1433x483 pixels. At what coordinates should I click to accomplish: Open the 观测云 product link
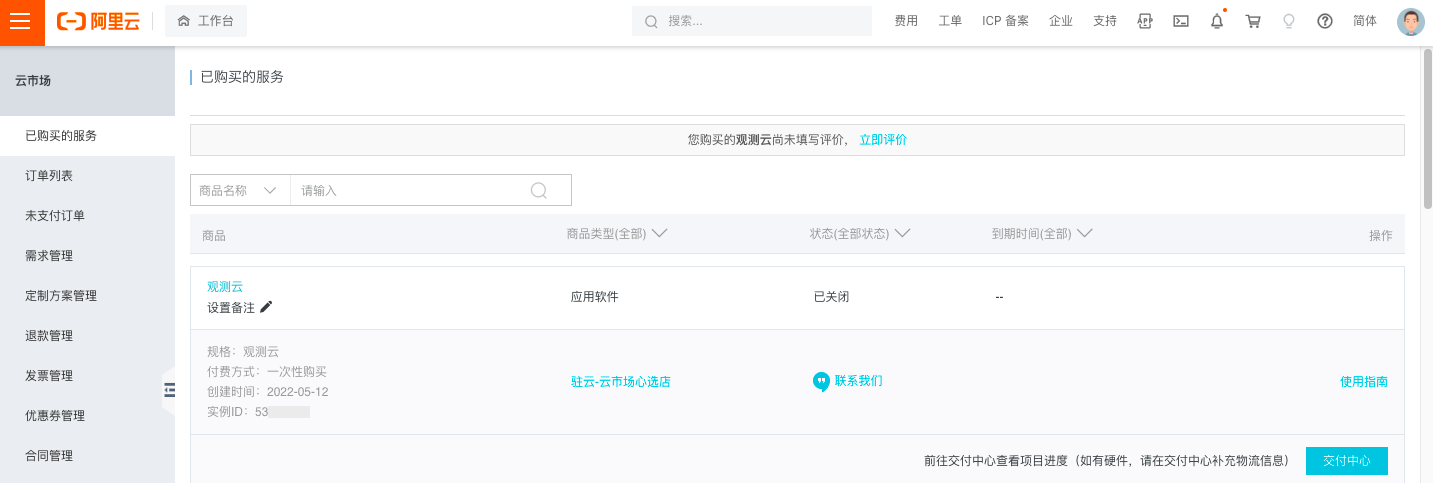coord(225,287)
